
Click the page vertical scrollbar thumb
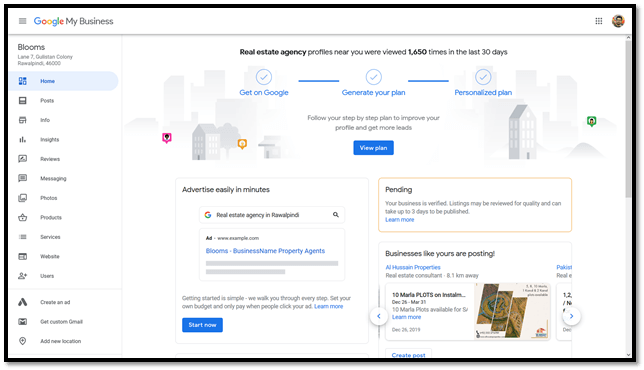(628, 119)
